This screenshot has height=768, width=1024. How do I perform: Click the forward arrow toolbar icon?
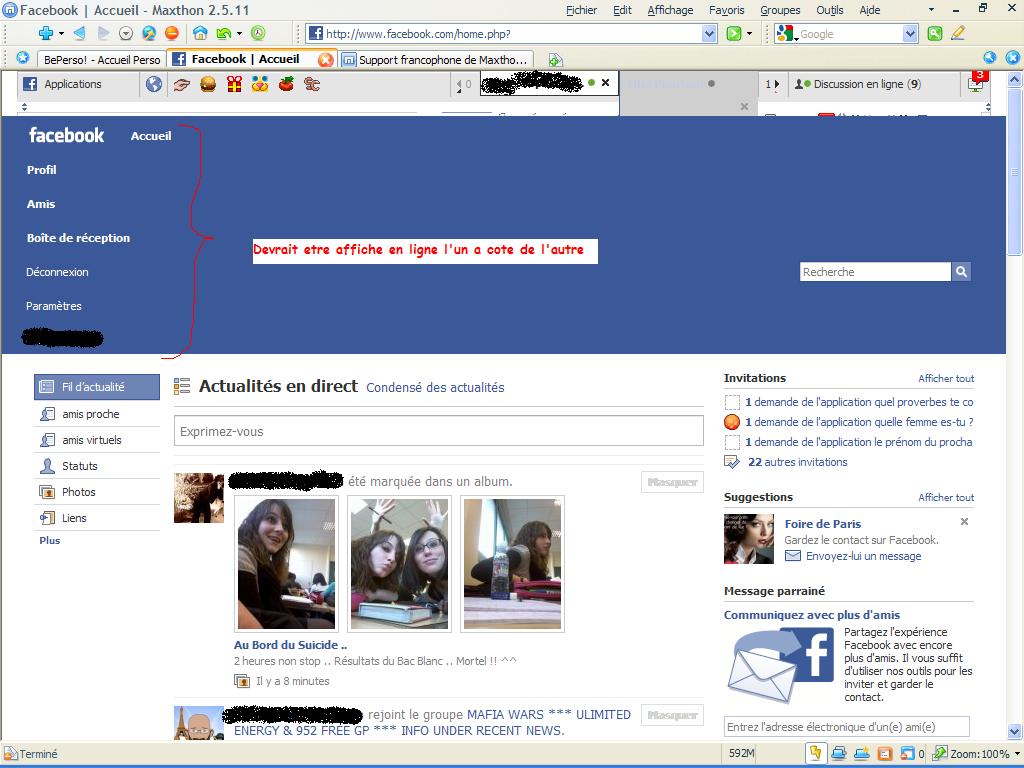103,33
